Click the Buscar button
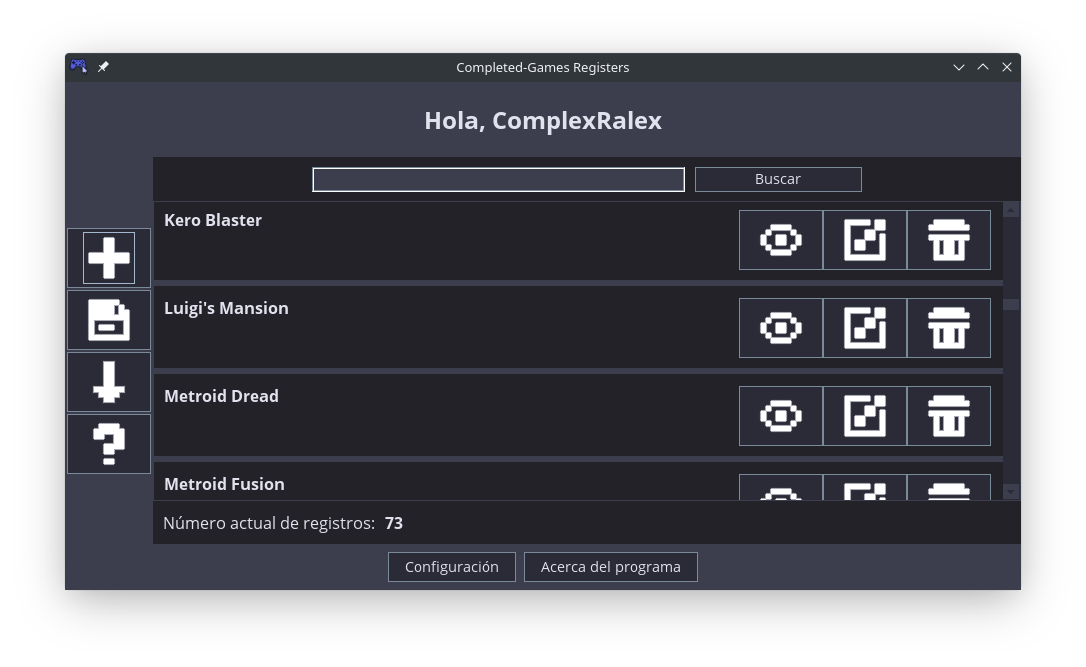This screenshot has height=667, width=1086. click(778, 179)
